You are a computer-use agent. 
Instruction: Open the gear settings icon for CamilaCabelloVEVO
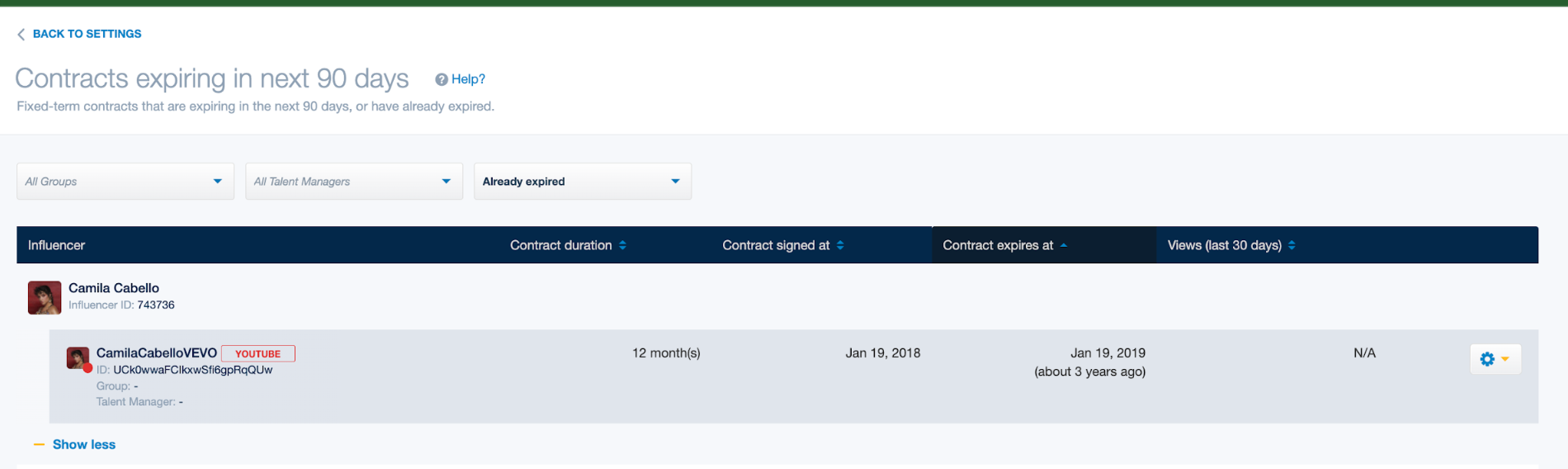(x=1487, y=359)
